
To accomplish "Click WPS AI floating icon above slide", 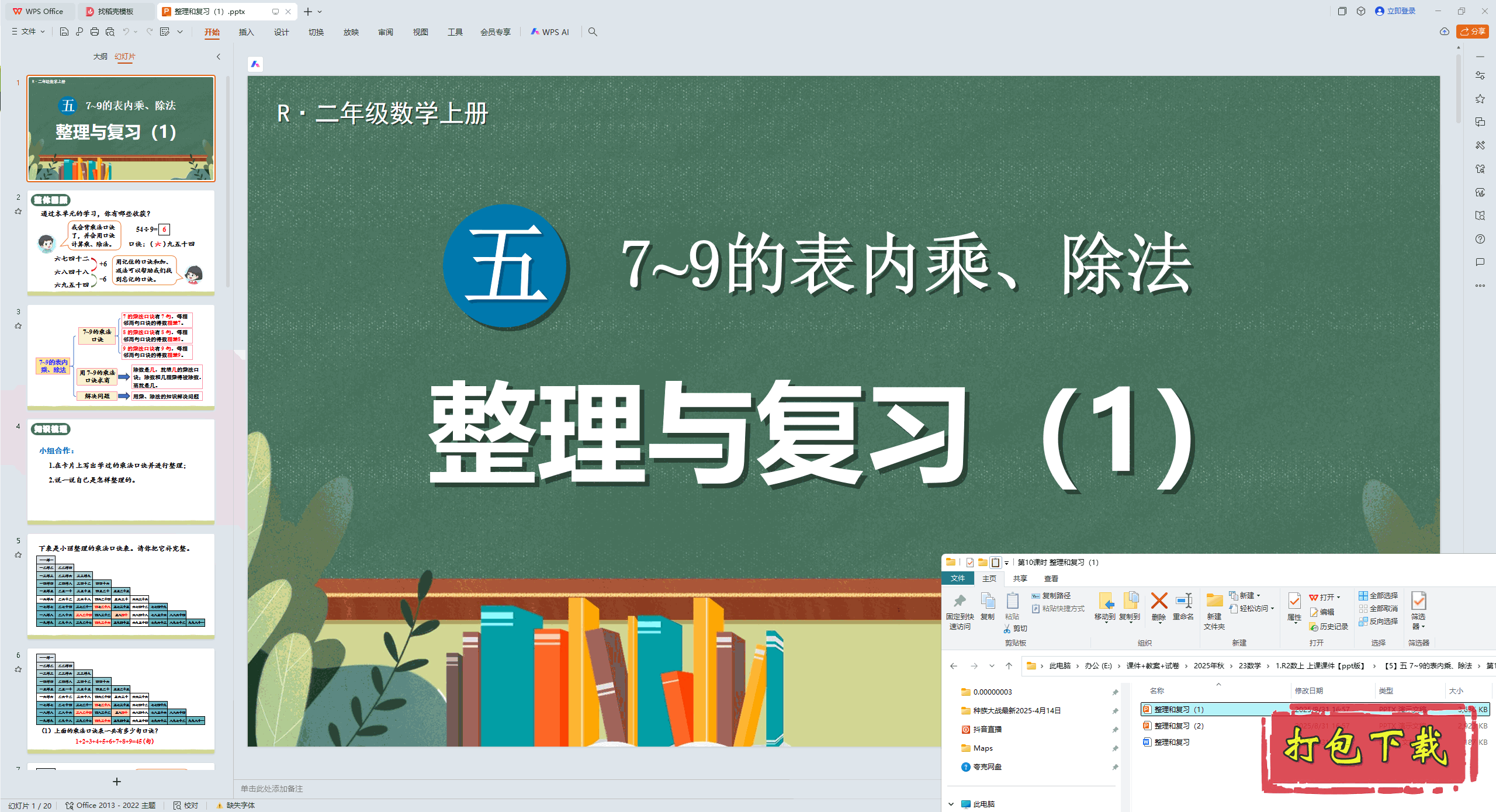I will pos(255,64).
